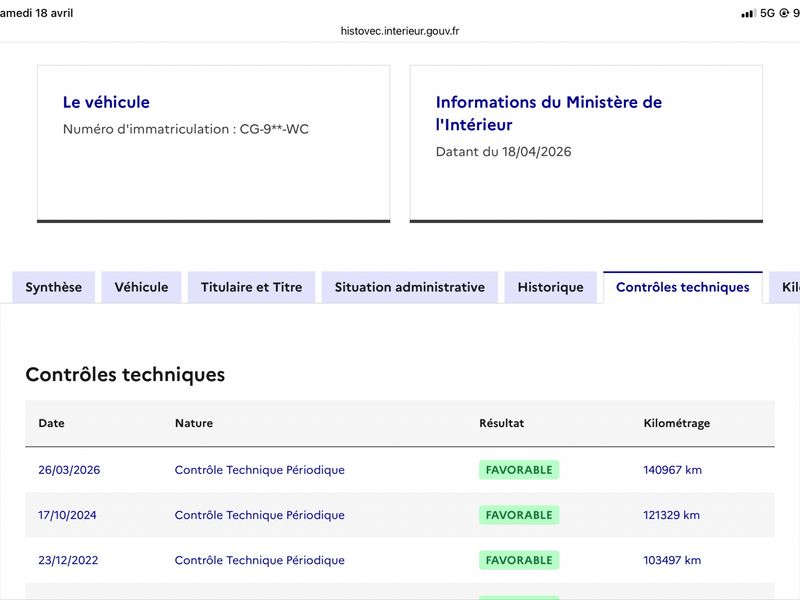This screenshot has width=800, height=600.
Task: Tap the histovec.interieur.gouv.fr address bar
Action: click(400, 31)
